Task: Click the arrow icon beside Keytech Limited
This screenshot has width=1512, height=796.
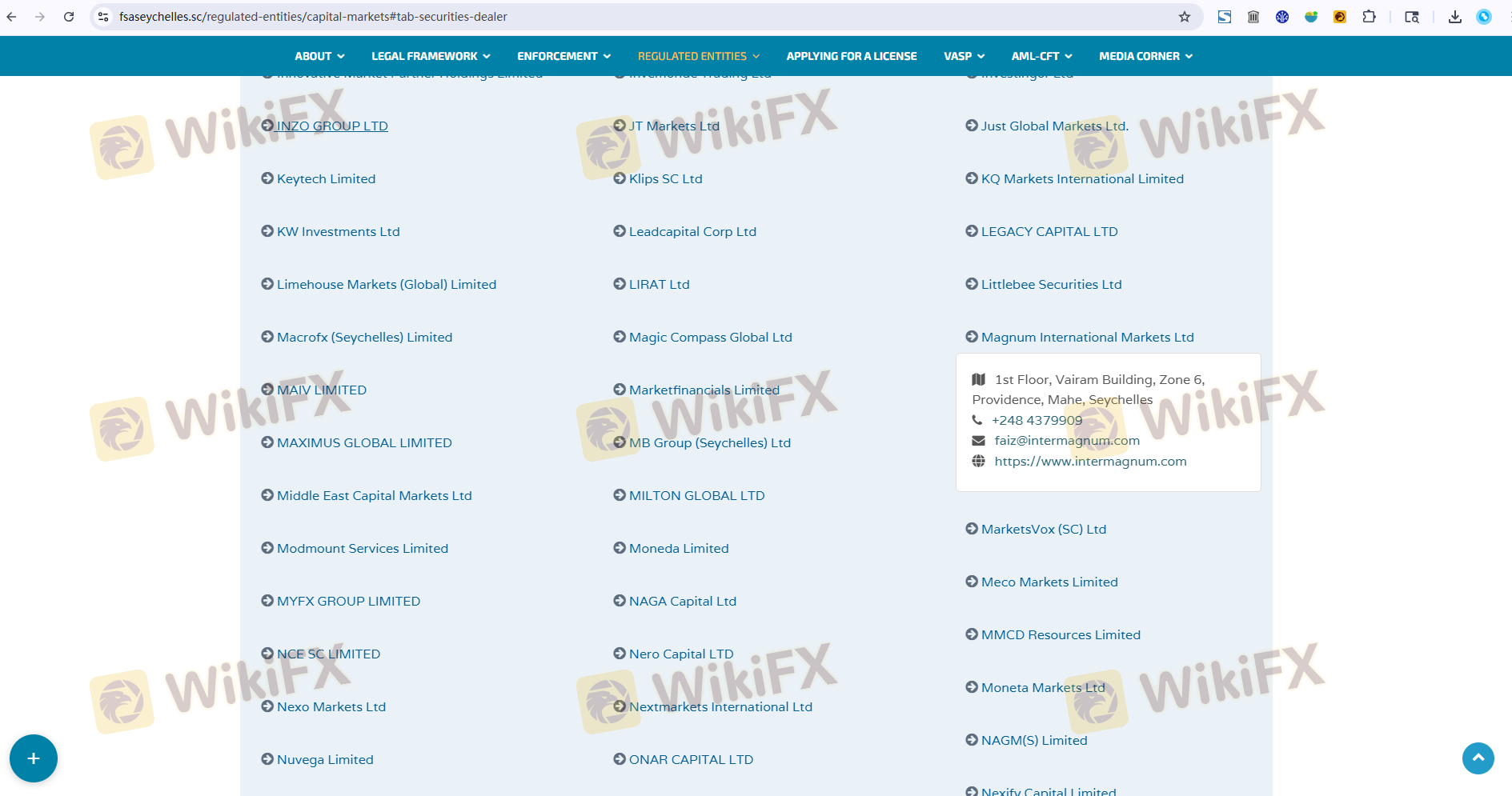Action: [x=267, y=178]
